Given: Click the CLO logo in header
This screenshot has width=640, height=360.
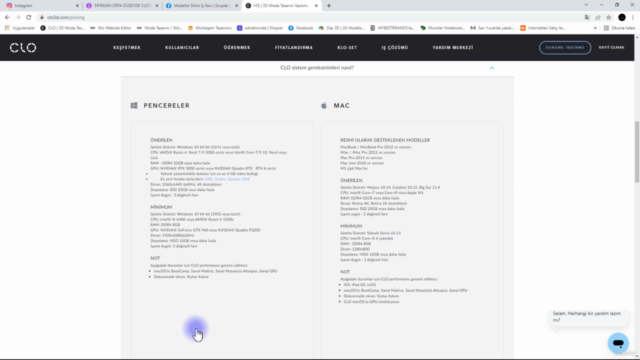Looking at the screenshot, I should [x=23, y=48].
